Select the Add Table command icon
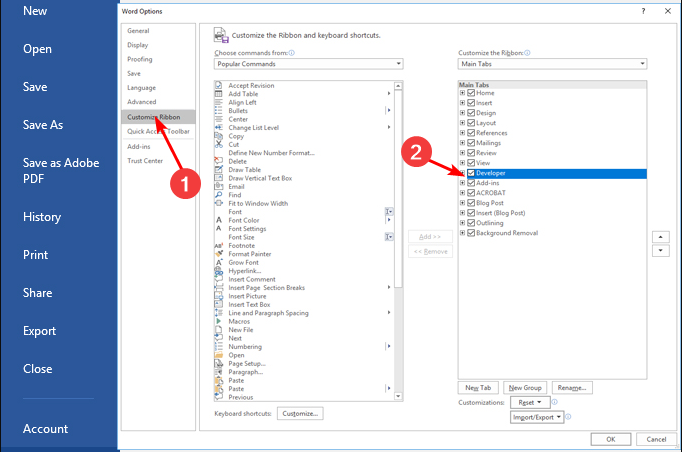The height and width of the screenshot is (452, 682). [x=219, y=94]
